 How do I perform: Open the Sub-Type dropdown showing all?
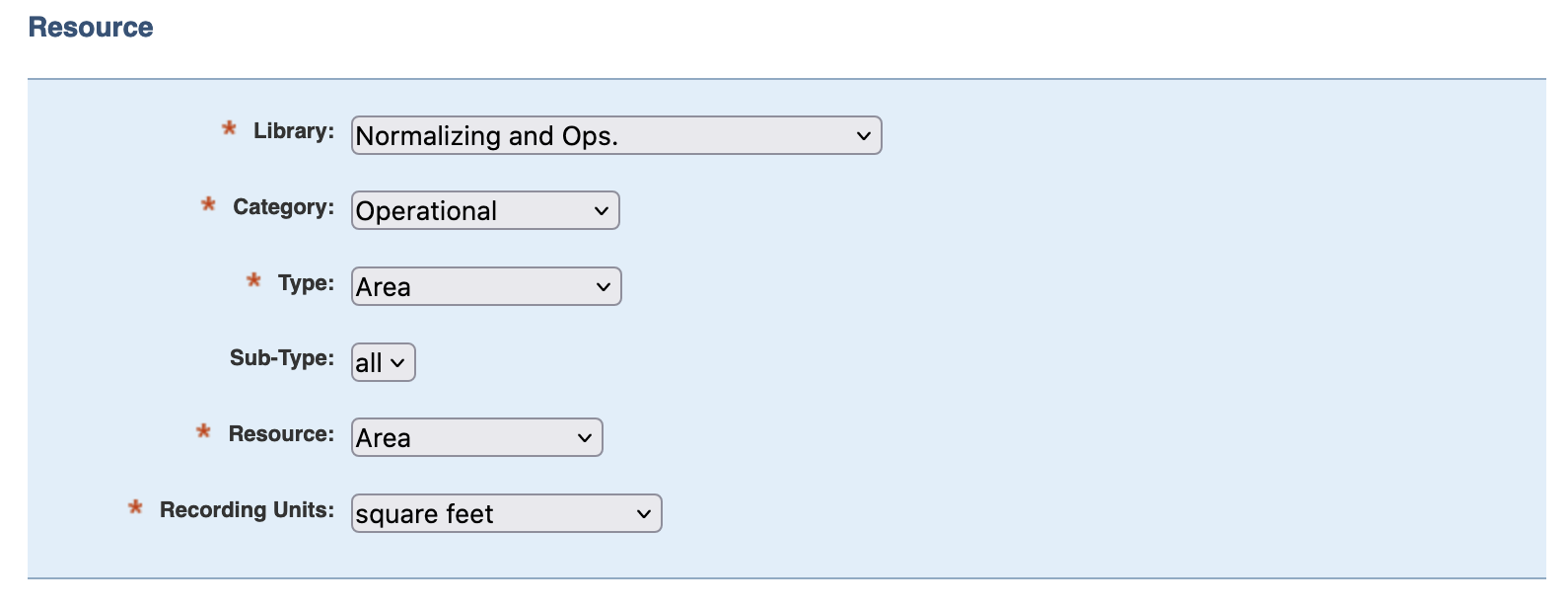tap(384, 362)
